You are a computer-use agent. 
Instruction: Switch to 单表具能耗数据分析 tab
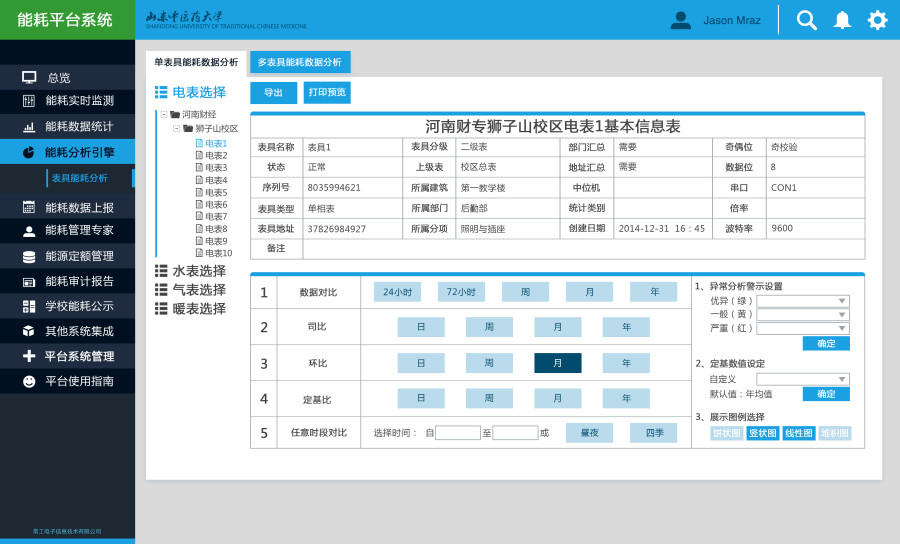(x=196, y=63)
